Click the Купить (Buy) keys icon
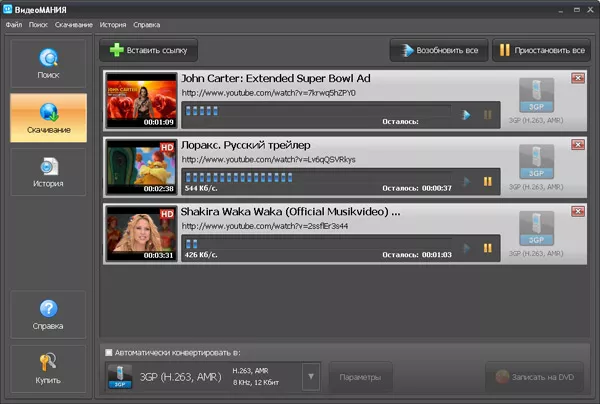This screenshot has width=600, height=404. point(48,368)
